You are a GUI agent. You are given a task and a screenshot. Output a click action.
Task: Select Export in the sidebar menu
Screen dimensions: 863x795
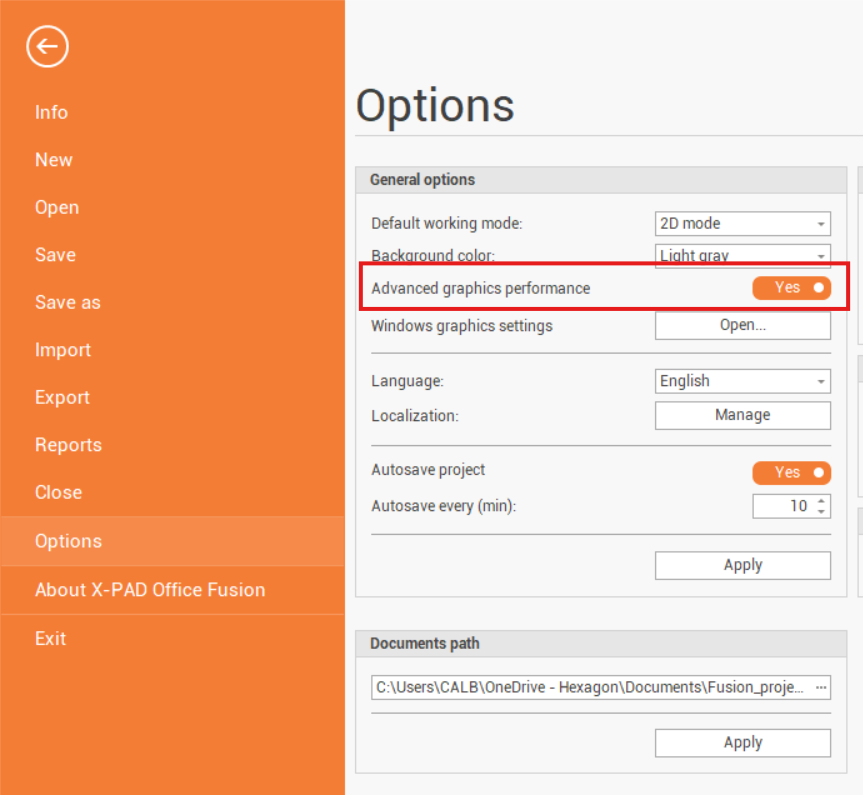coord(62,397)
